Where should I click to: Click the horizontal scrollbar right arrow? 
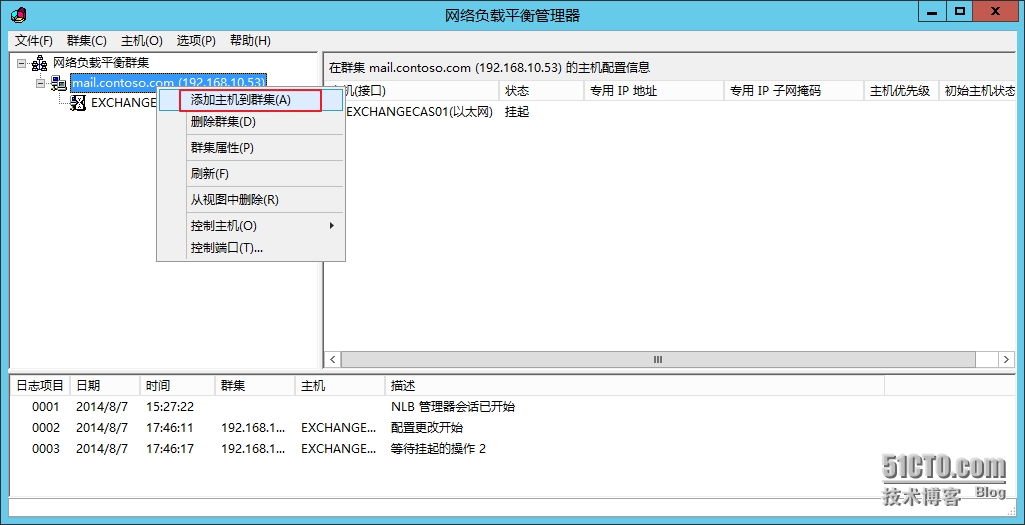click(1007, 360)
